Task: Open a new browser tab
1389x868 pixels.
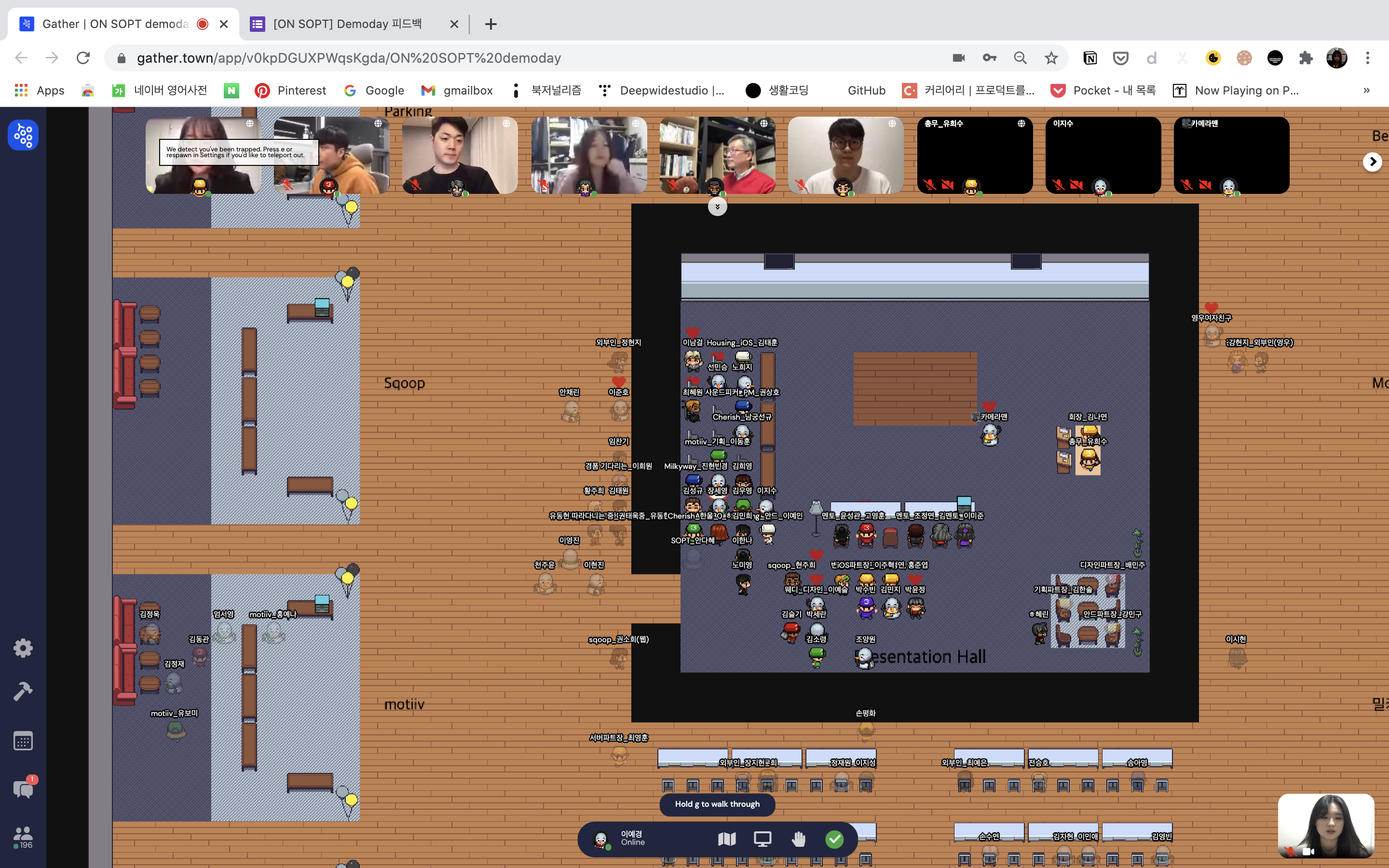Action: (490, 24)
